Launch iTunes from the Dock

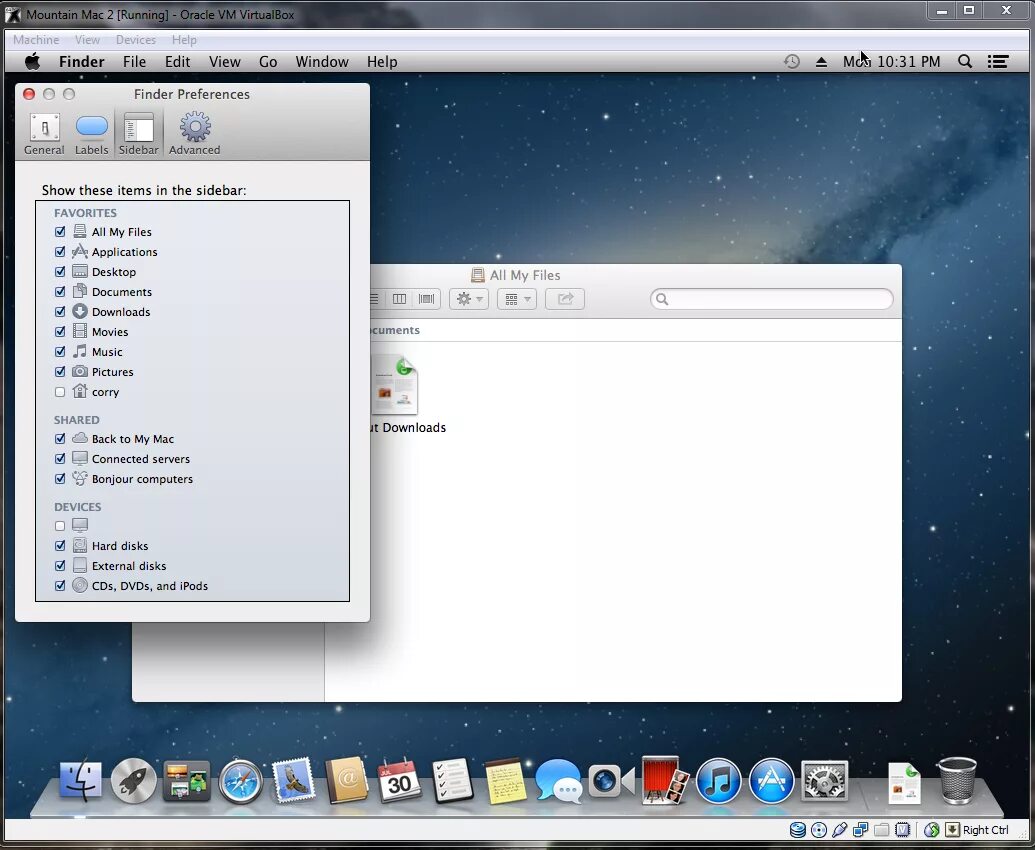tap(718, 781)
